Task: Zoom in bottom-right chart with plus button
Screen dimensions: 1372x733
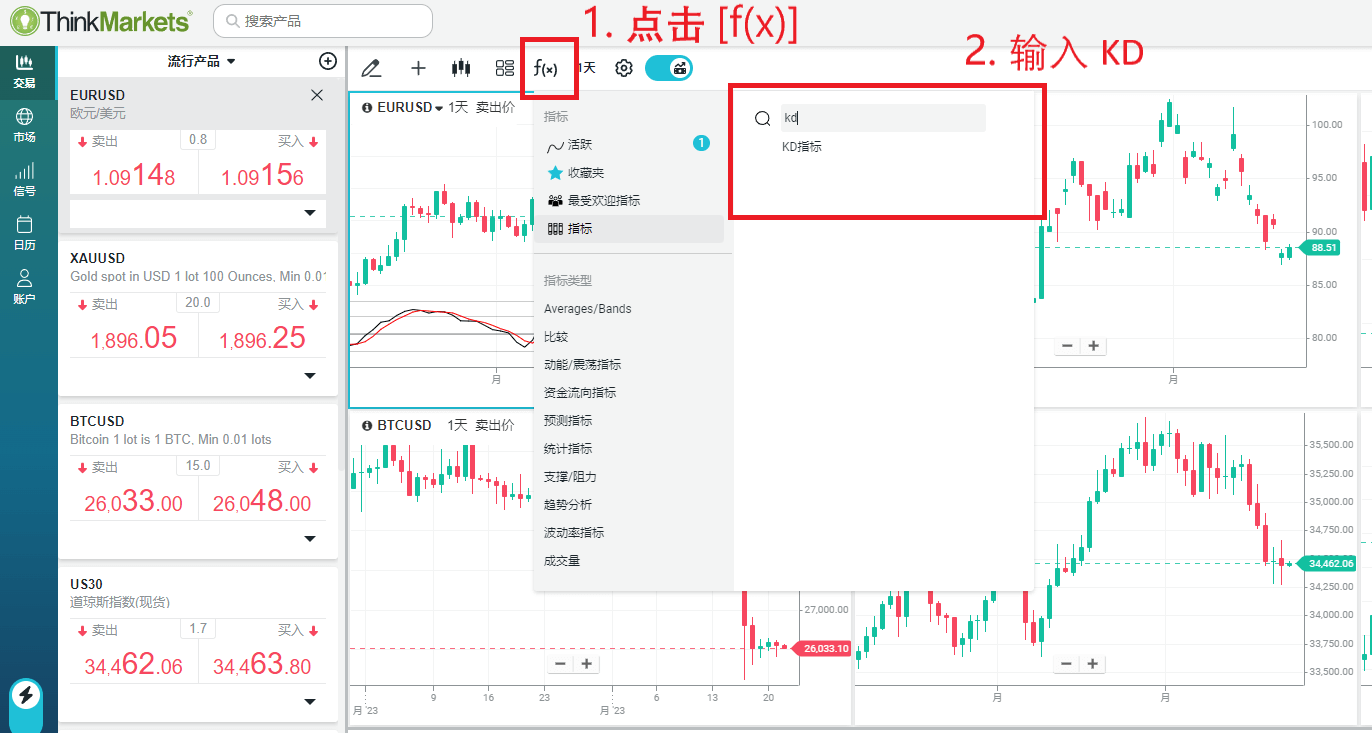Action: tap(1094, 664)
